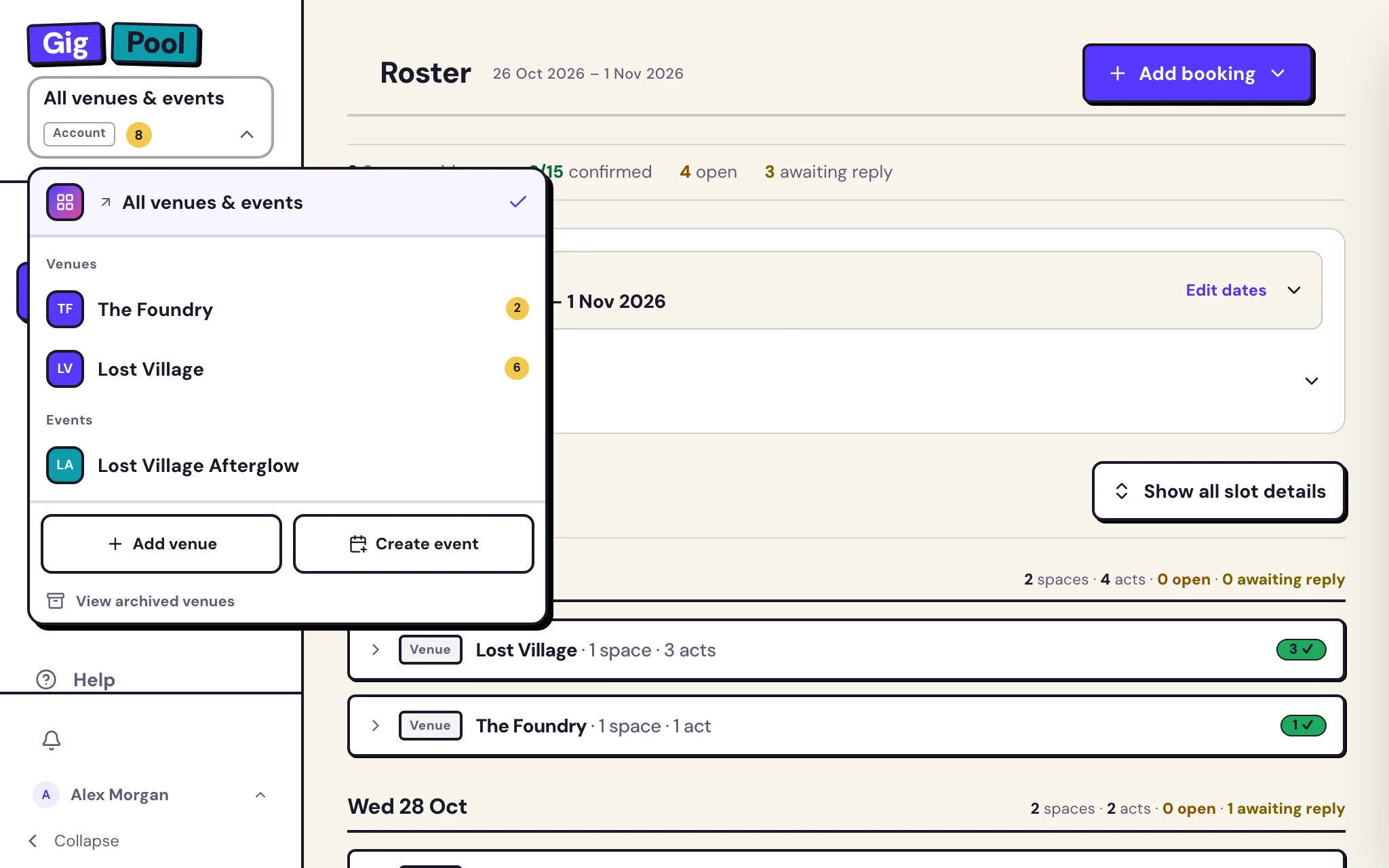
Task: Click the purple grid icon for All venues
Action: pyautogui.click(x=65, y=202)
